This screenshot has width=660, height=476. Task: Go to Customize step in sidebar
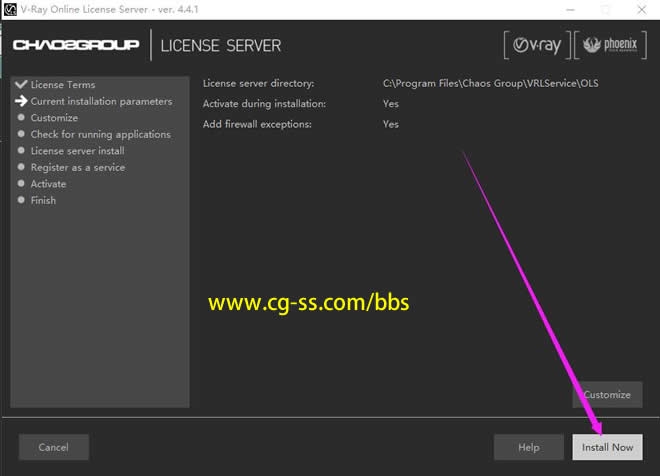coord(54,118)
